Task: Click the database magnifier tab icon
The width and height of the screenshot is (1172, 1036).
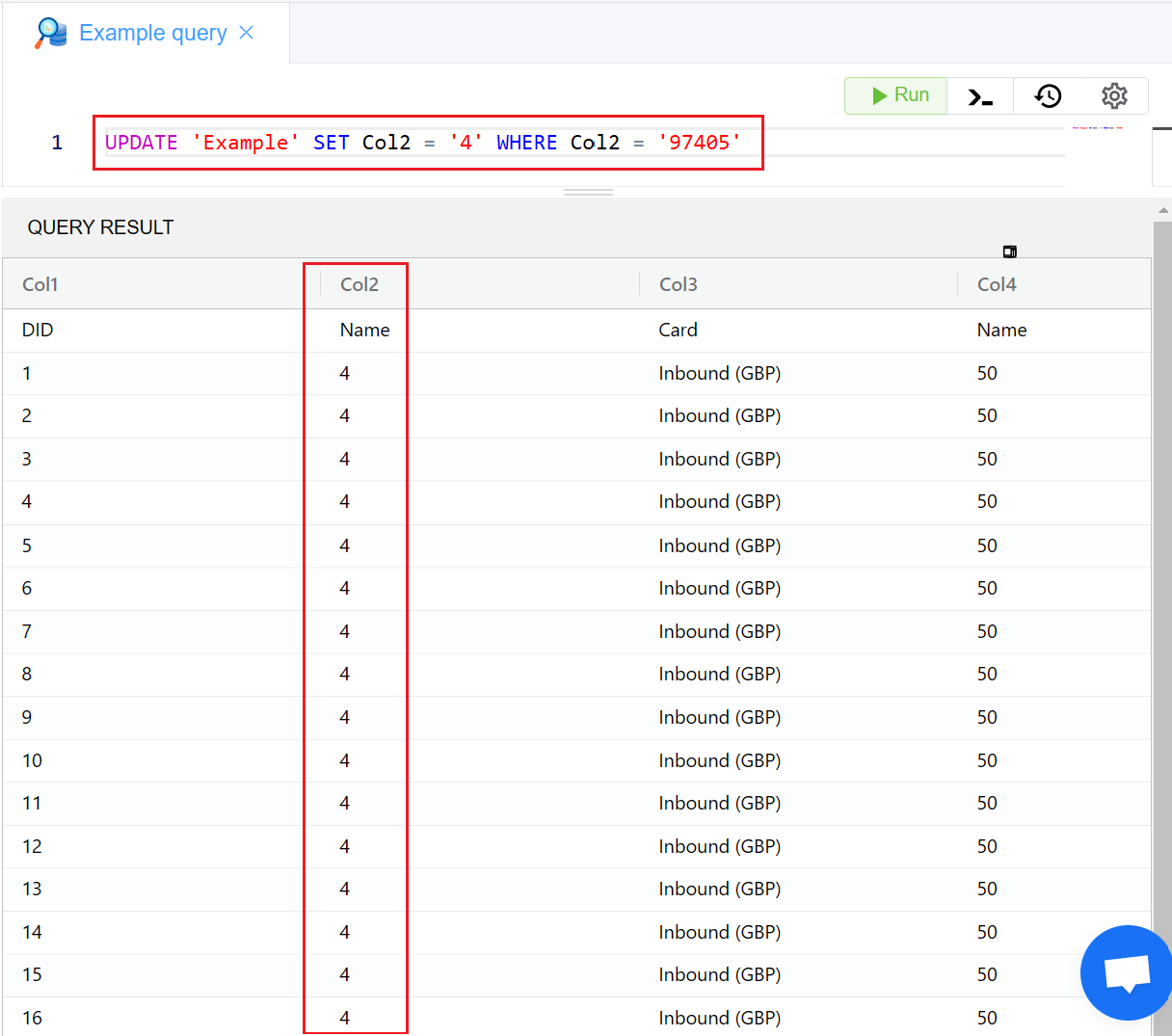Action: pyautogui.click(x=51, y=34)
